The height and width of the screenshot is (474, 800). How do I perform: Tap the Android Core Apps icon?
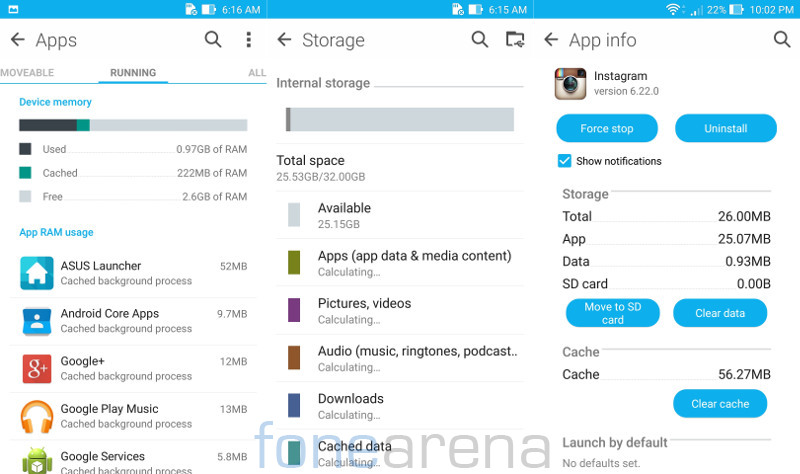click(37, 321)
